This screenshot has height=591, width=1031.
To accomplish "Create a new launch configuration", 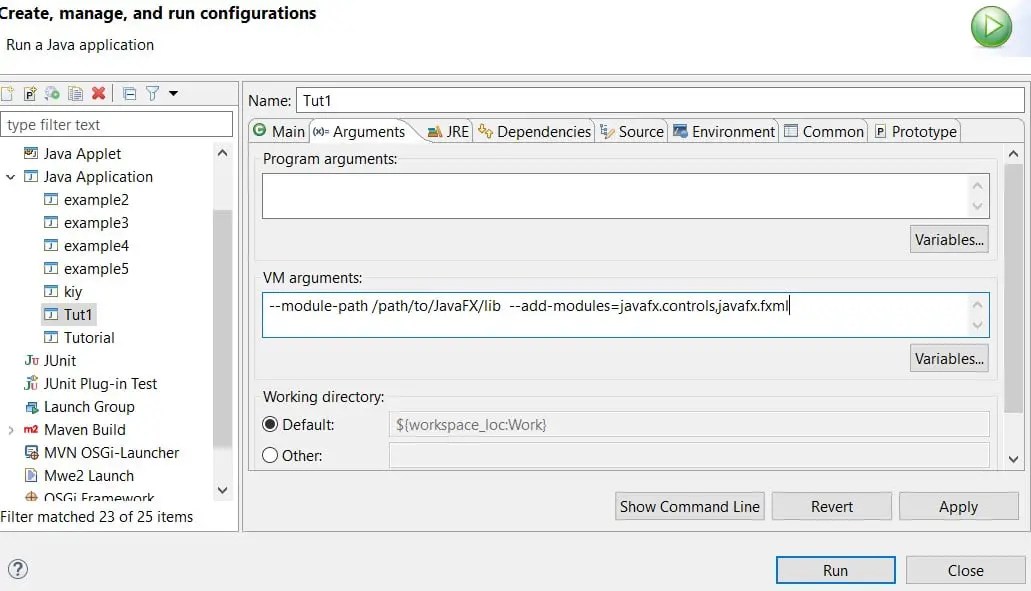I will (x=8, y=91).
